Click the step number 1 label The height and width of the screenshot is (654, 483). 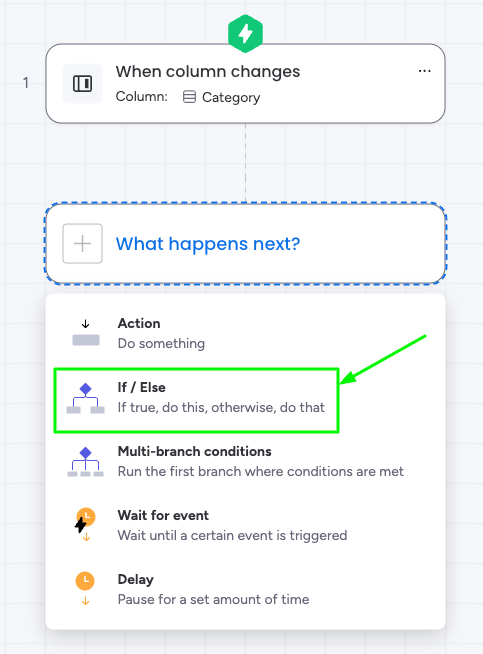(x=26, y=83)
